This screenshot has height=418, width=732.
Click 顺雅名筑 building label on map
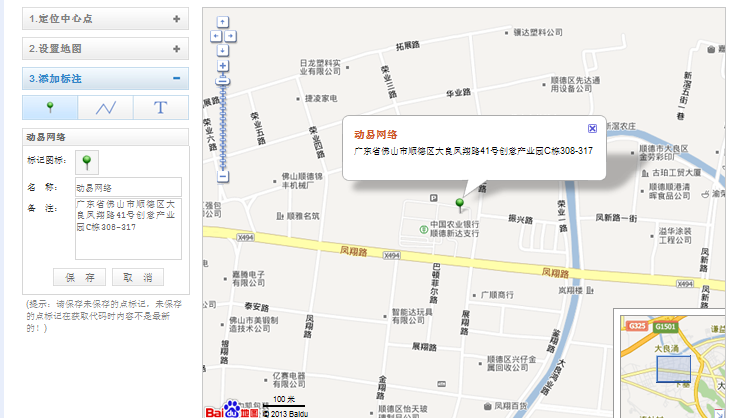[303, 216]
